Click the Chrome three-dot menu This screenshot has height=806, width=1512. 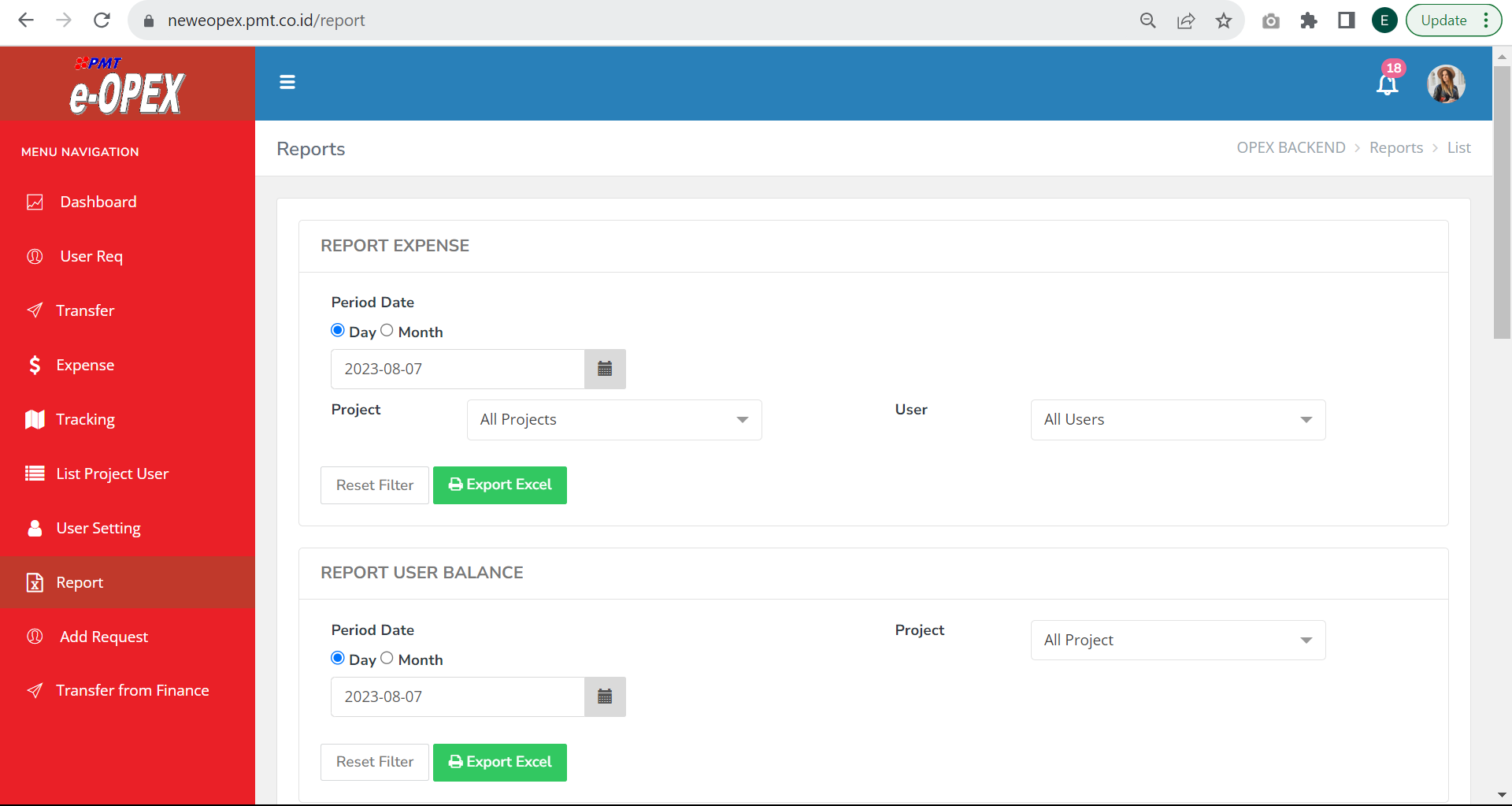pos(1486,20)
